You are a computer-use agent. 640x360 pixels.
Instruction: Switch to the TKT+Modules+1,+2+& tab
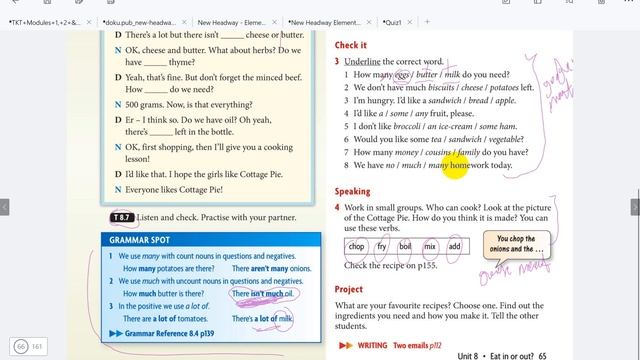click(x=44, y=22)
